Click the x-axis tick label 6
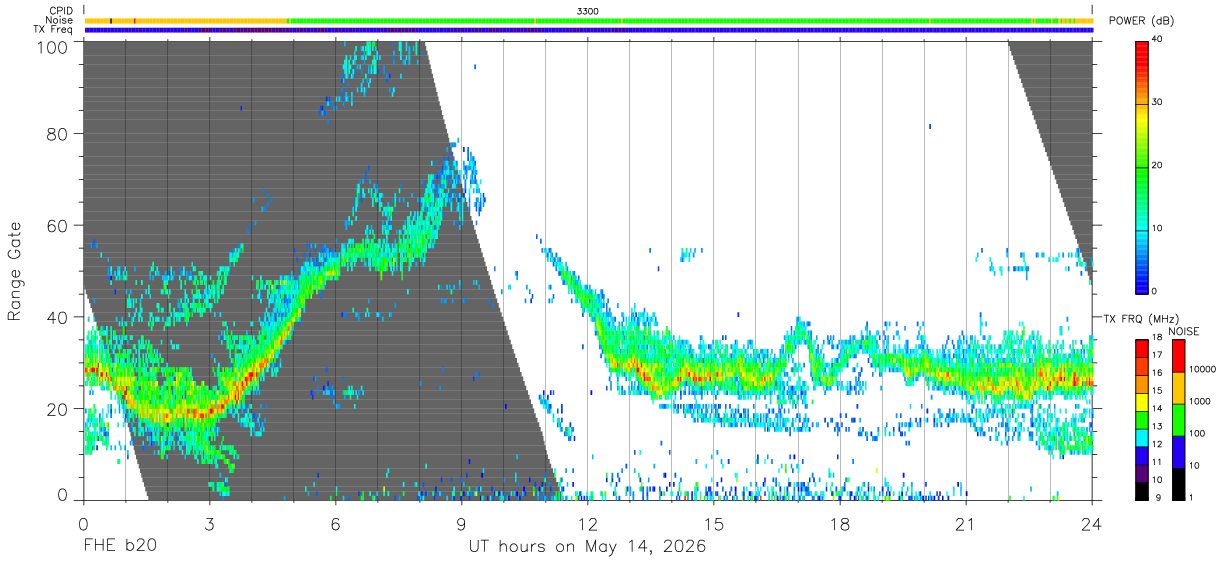This screenshot has width=1228, height=567. 335,524
